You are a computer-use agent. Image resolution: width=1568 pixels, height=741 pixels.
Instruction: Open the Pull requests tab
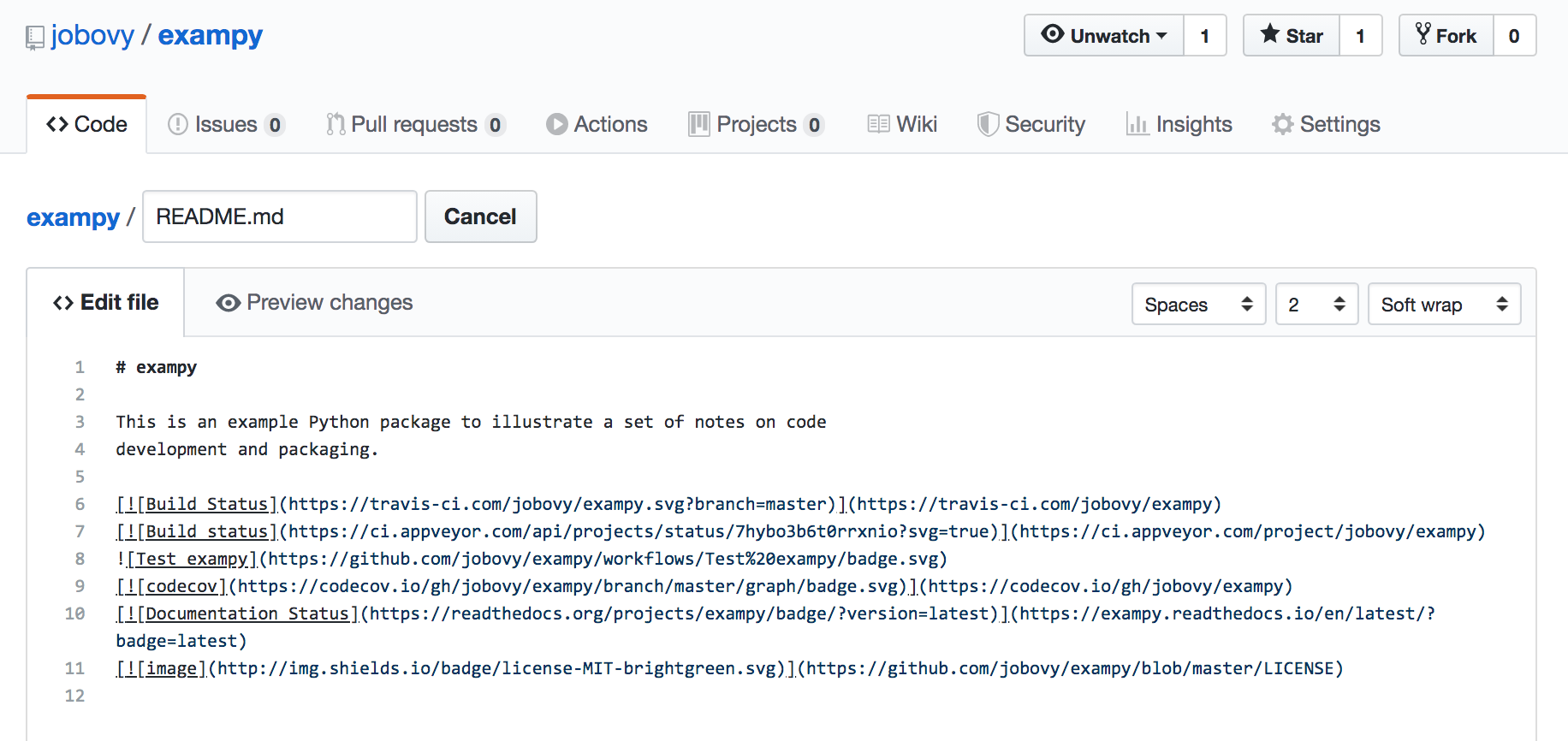[x=416, y=125]
